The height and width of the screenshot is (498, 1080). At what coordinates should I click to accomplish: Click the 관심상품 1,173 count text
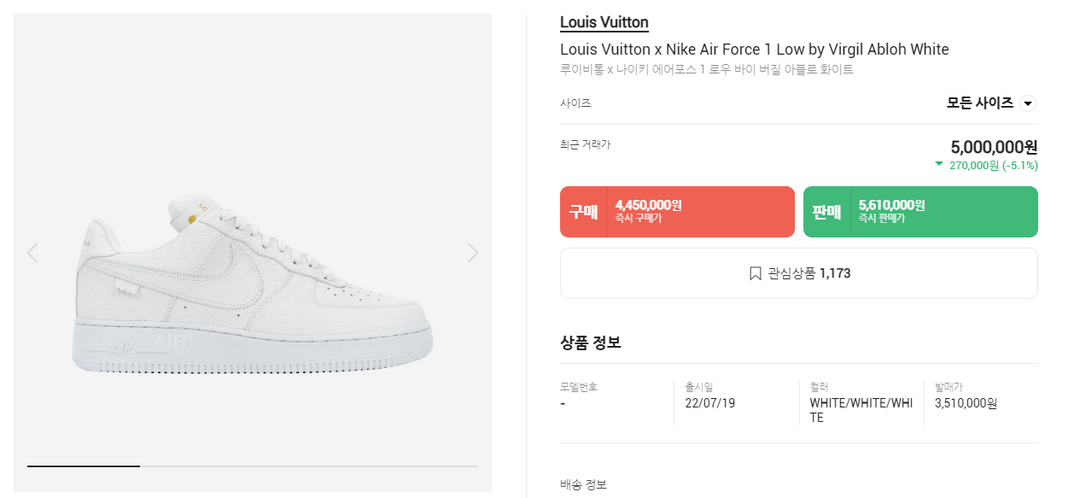(x=809, y=273)
